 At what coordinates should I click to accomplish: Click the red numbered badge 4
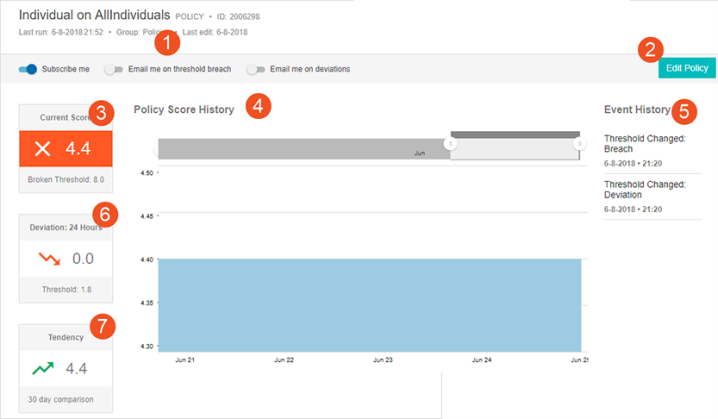(x=258, y=106)
